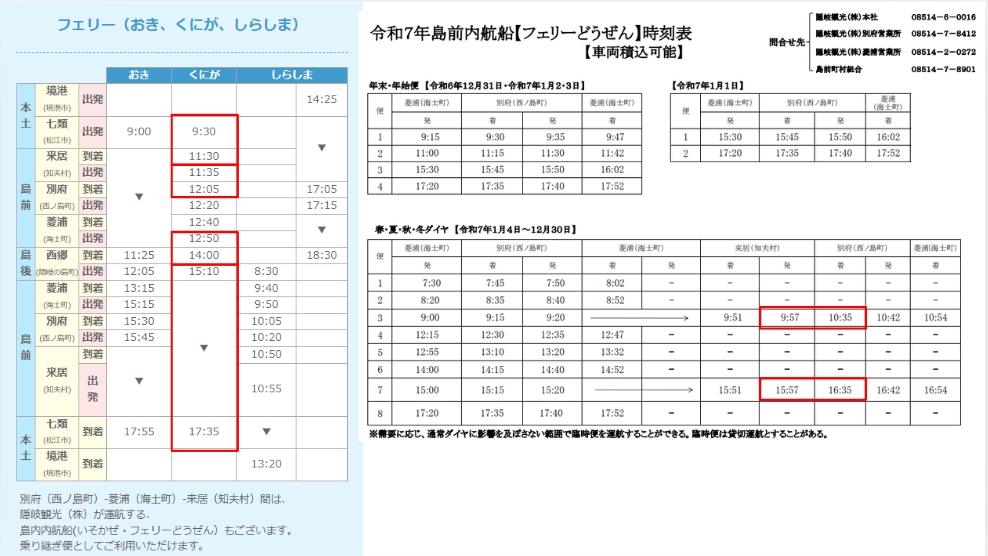Screen dimensions: 988x556
Task: Click the 【令和7年1月1日】 schedule heading
Action: 708,85
